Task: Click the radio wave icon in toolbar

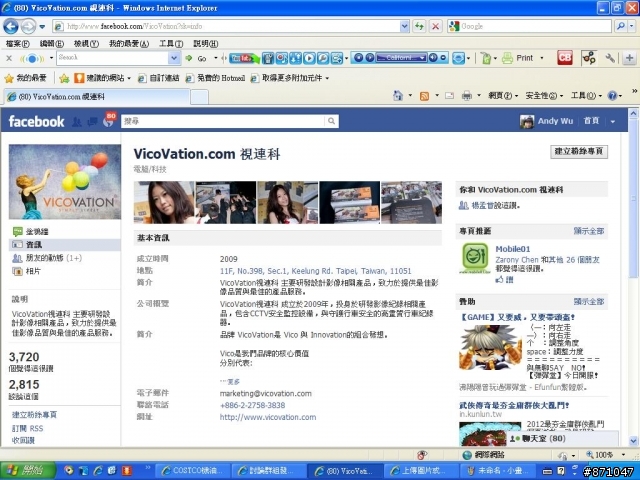Action: pyautogui.click(x=32, y=58)
